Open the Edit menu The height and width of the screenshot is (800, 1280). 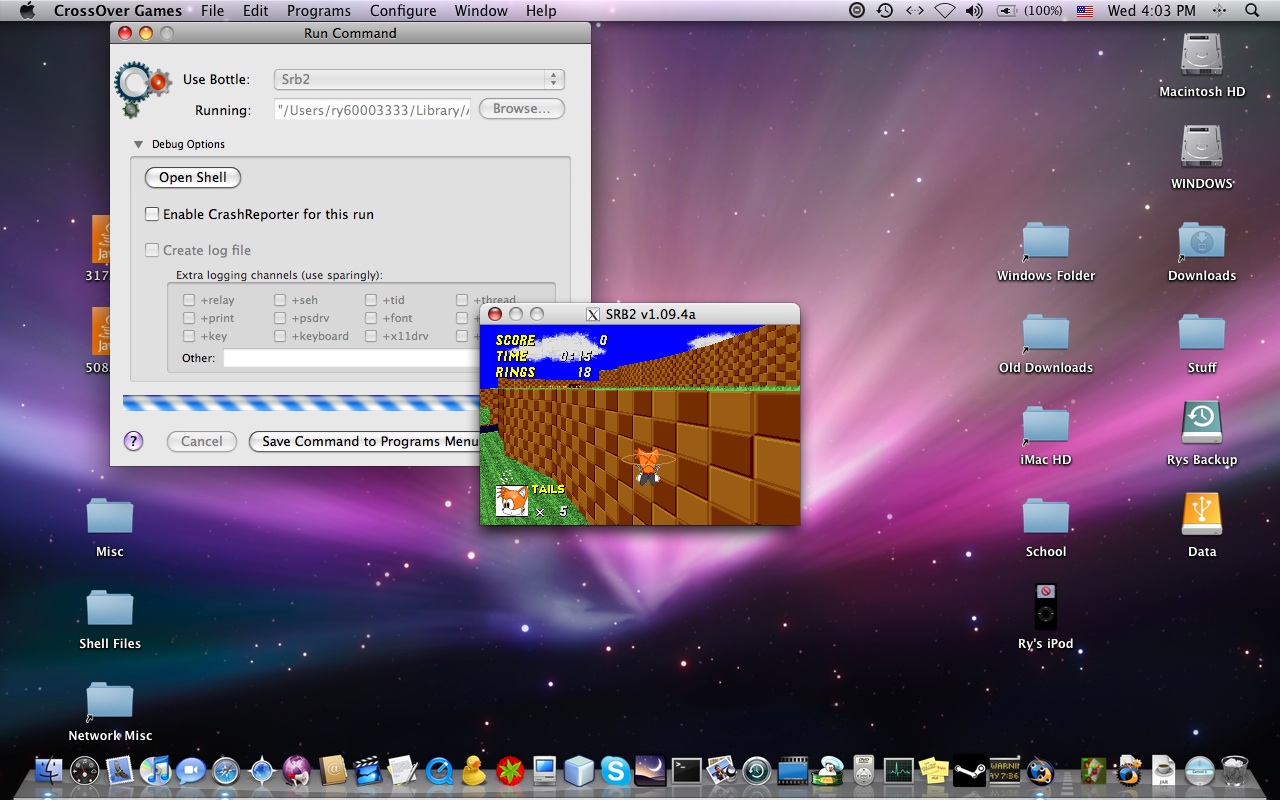coord(255,11)
